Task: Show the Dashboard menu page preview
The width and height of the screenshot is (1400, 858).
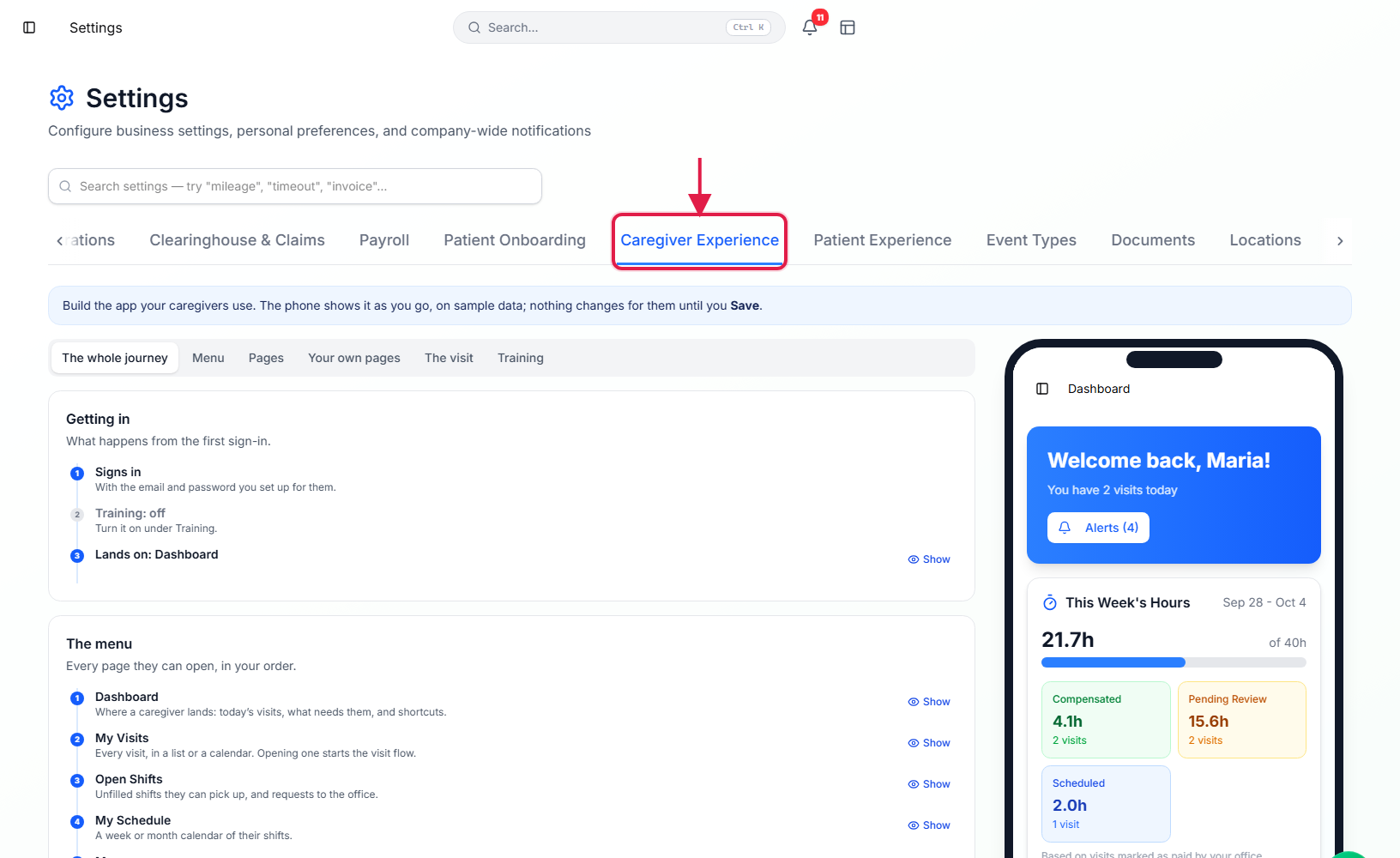Action: coord(929,702)
